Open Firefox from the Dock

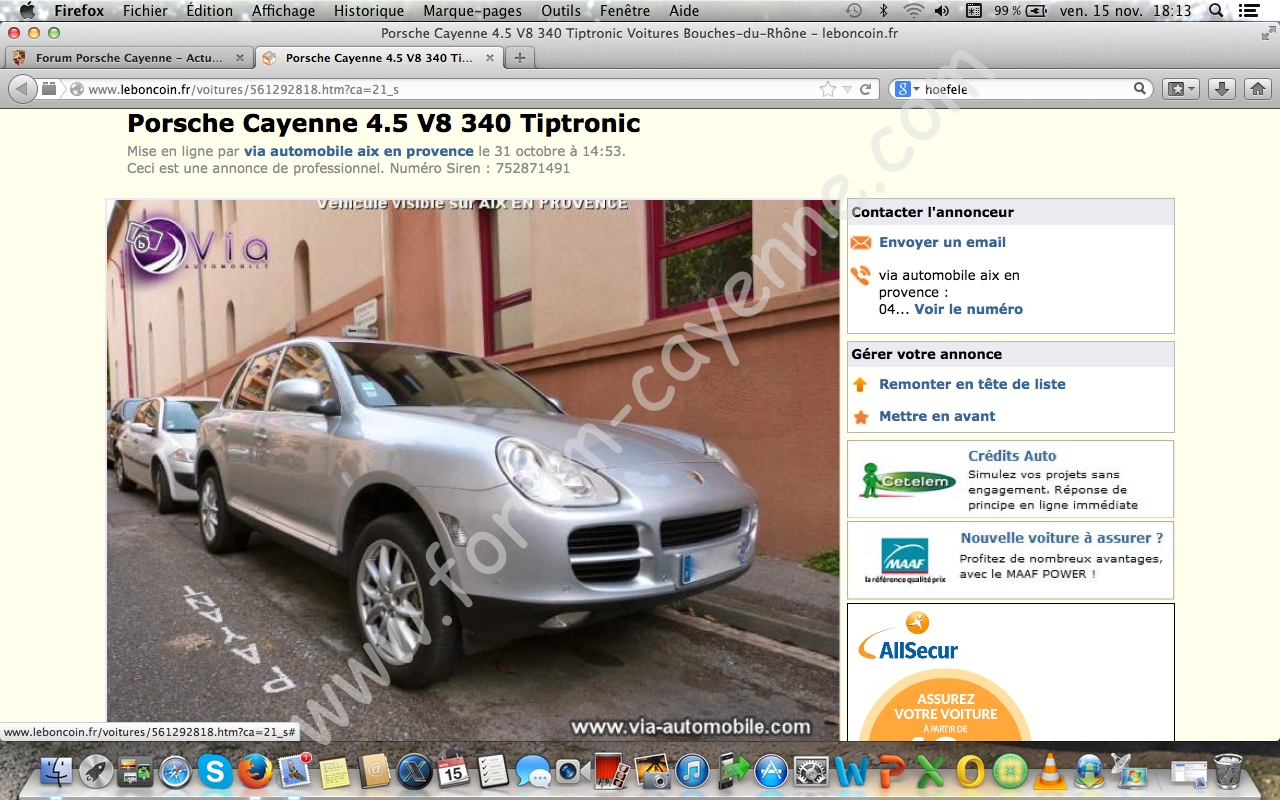coord(255,771)
